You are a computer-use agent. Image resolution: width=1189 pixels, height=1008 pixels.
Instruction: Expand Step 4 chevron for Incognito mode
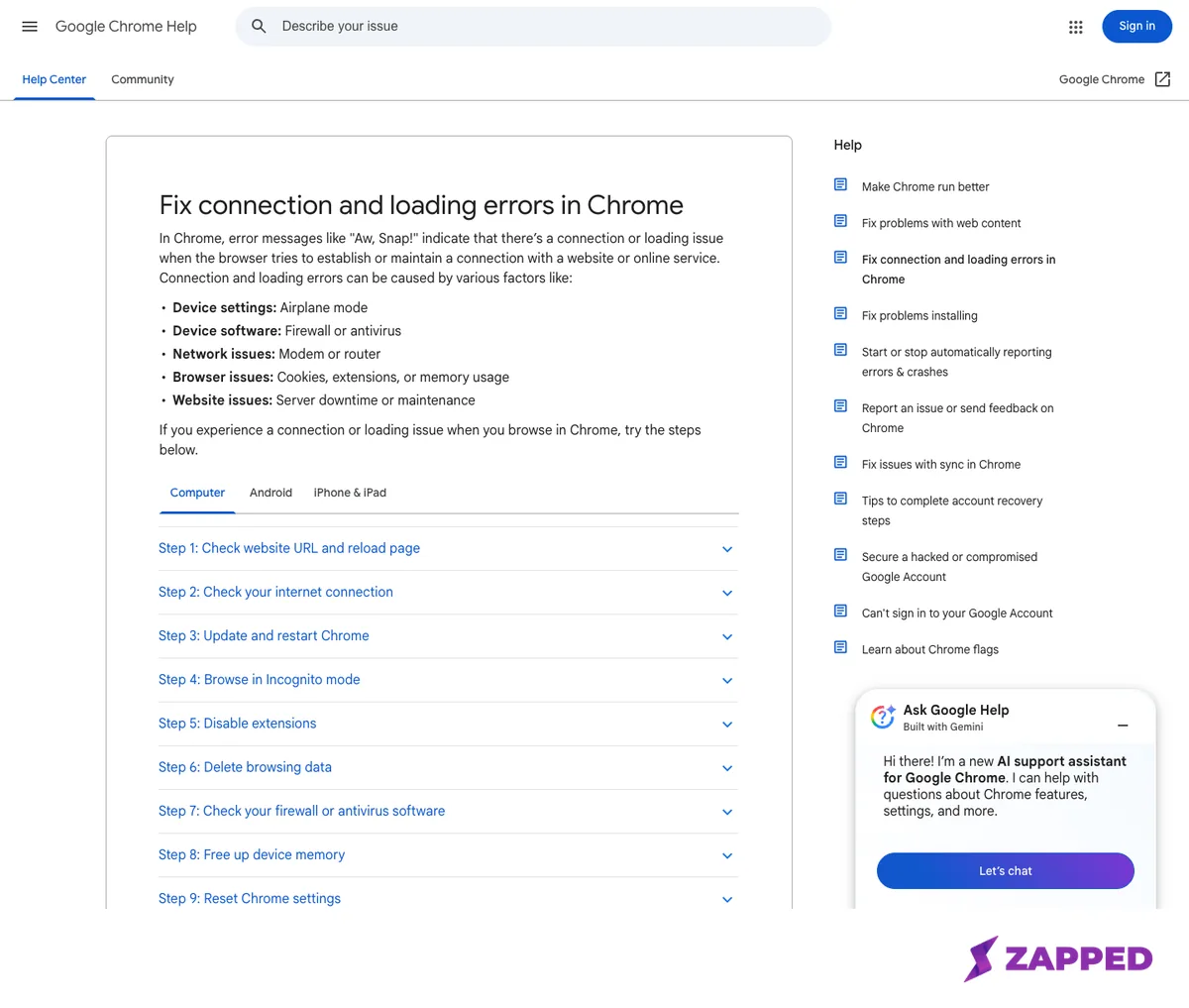[x=727, y=681]
